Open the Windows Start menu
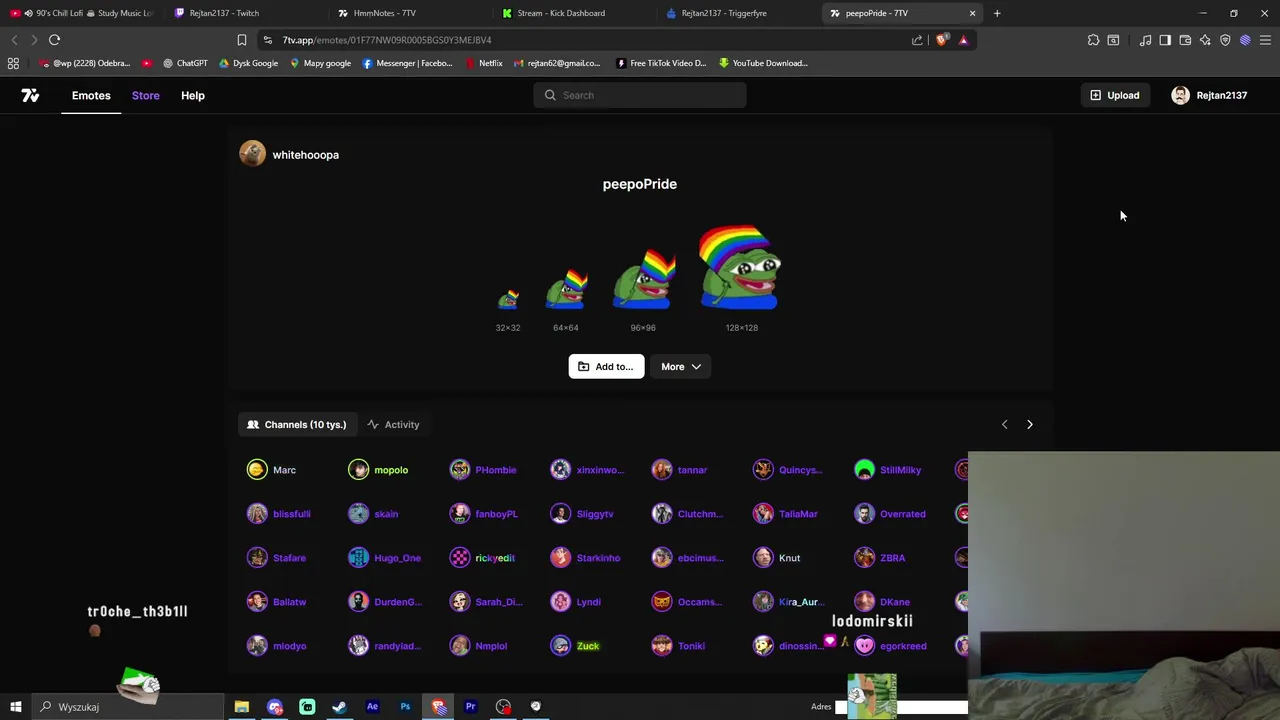Image resolution: width=1280 pixels, height=720 pixels. pos(16,707)
